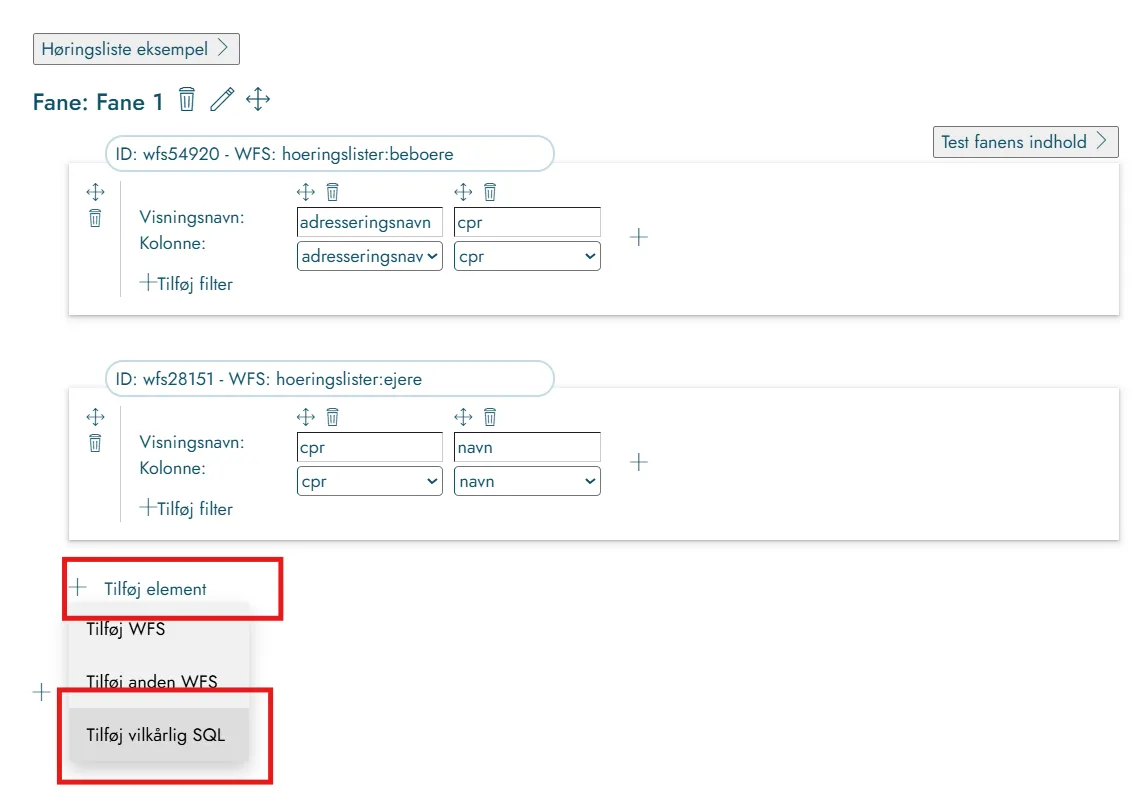Click the Tilføj element button
The width and height of the screenshot is (1147, 808).
coord(138,589)
